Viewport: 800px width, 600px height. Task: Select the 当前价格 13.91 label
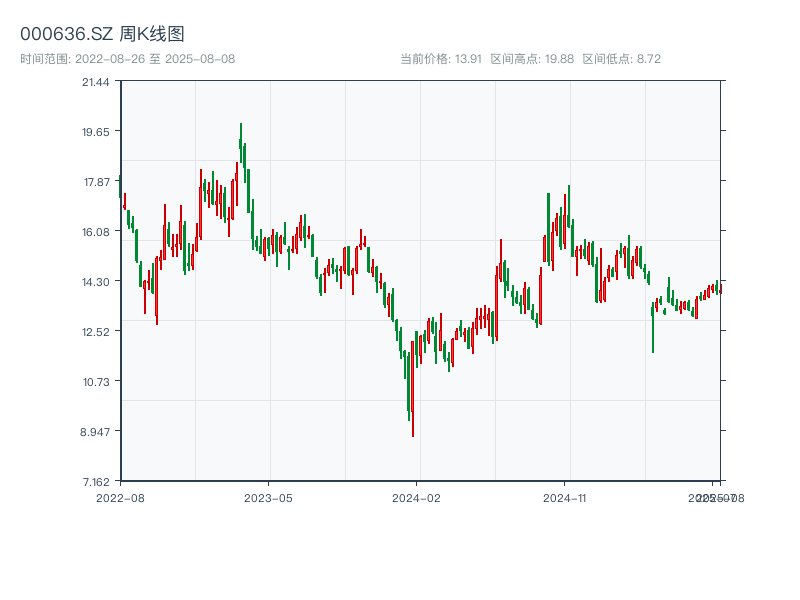[440, 59]
